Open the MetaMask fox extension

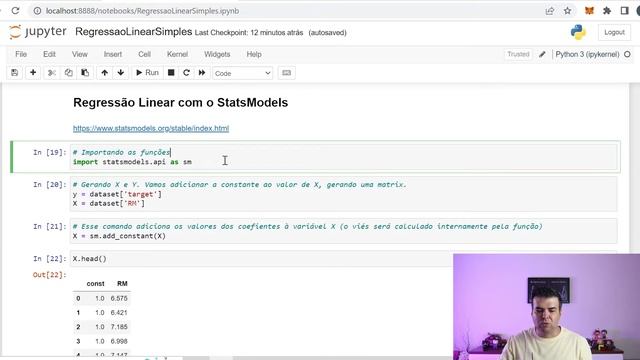[x=589, y=11]
